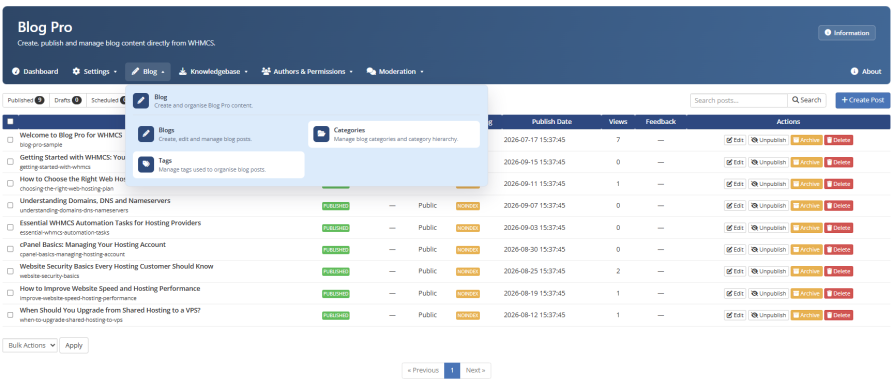Viewport: 892px width, 389px height.
Task: Click the 2026-08-12 15:37:45 publish date
Action: pyautogui.click(x=534, y=315)
